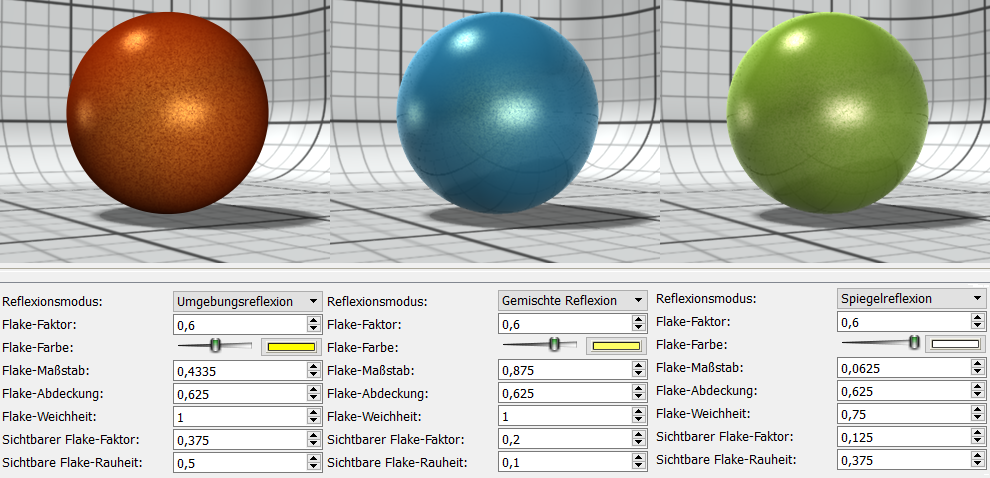Click the stepper arrows next to value 0,0625
This screenshot has height=478, width=990.
click(978, 368)
